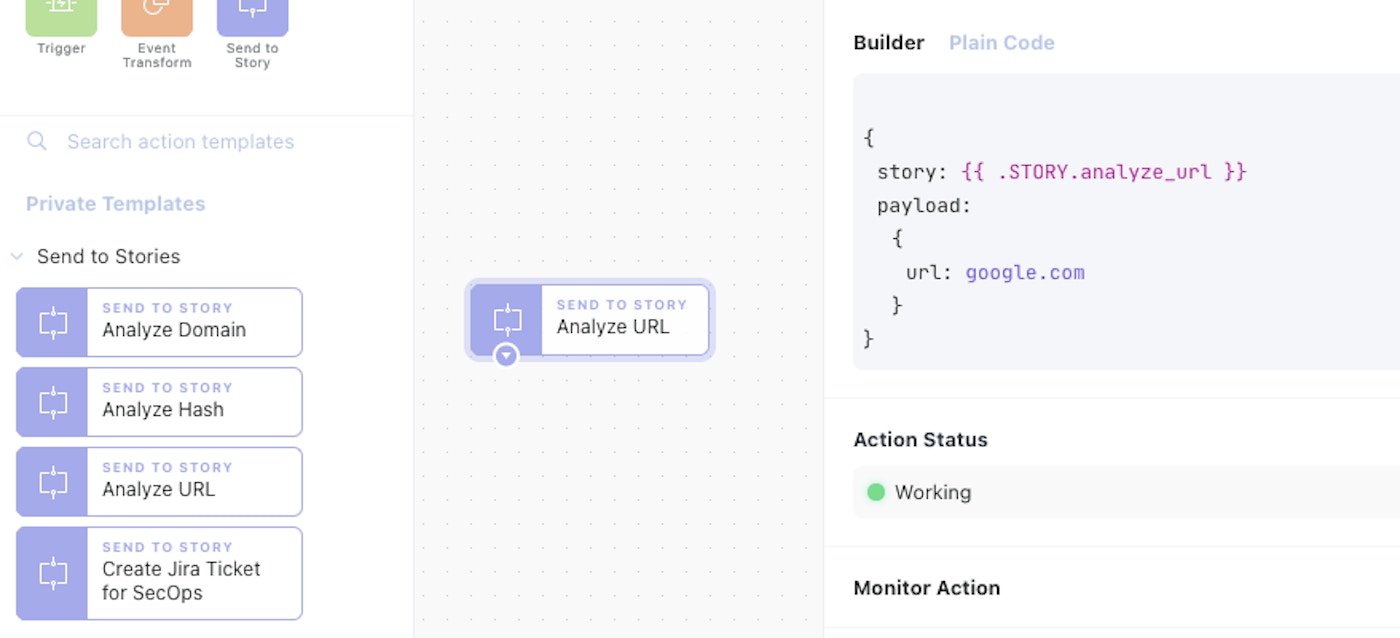This screenshot has height=638, width=1400.
Task: Click the Create Jira Ticket template icon
Action: click(x=52, y=573)
